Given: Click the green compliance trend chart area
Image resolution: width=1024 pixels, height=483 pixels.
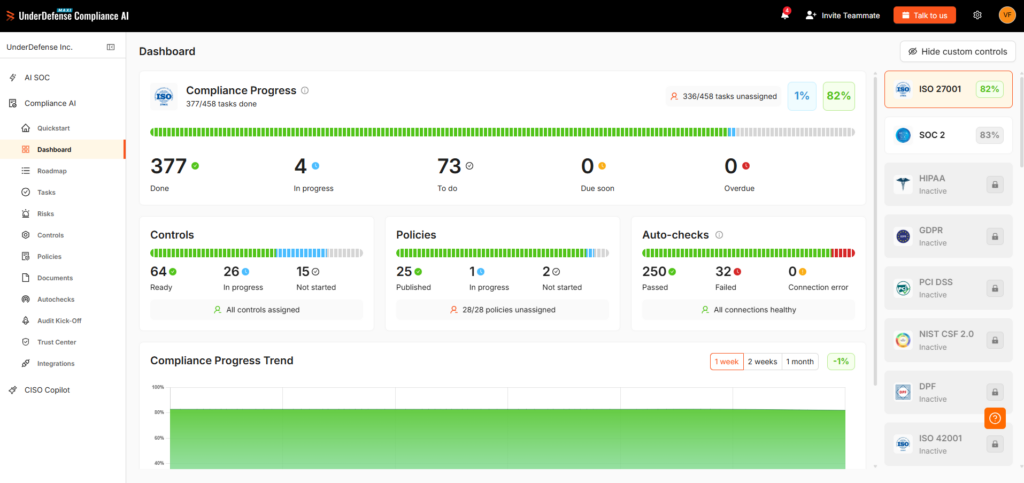Looking at the screenshot, I should click(x=507, y=439).
